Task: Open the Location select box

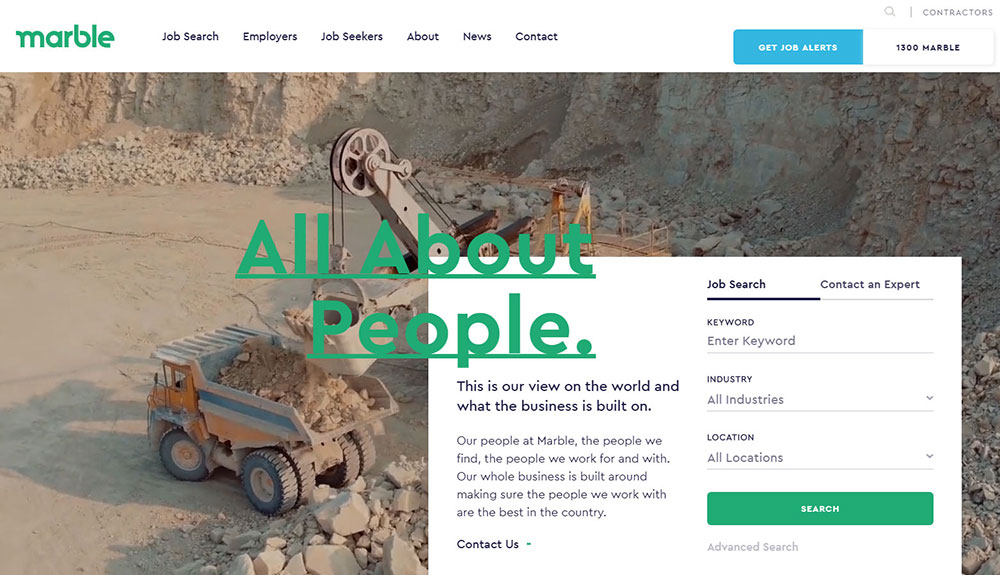Action: coord(820,458)
